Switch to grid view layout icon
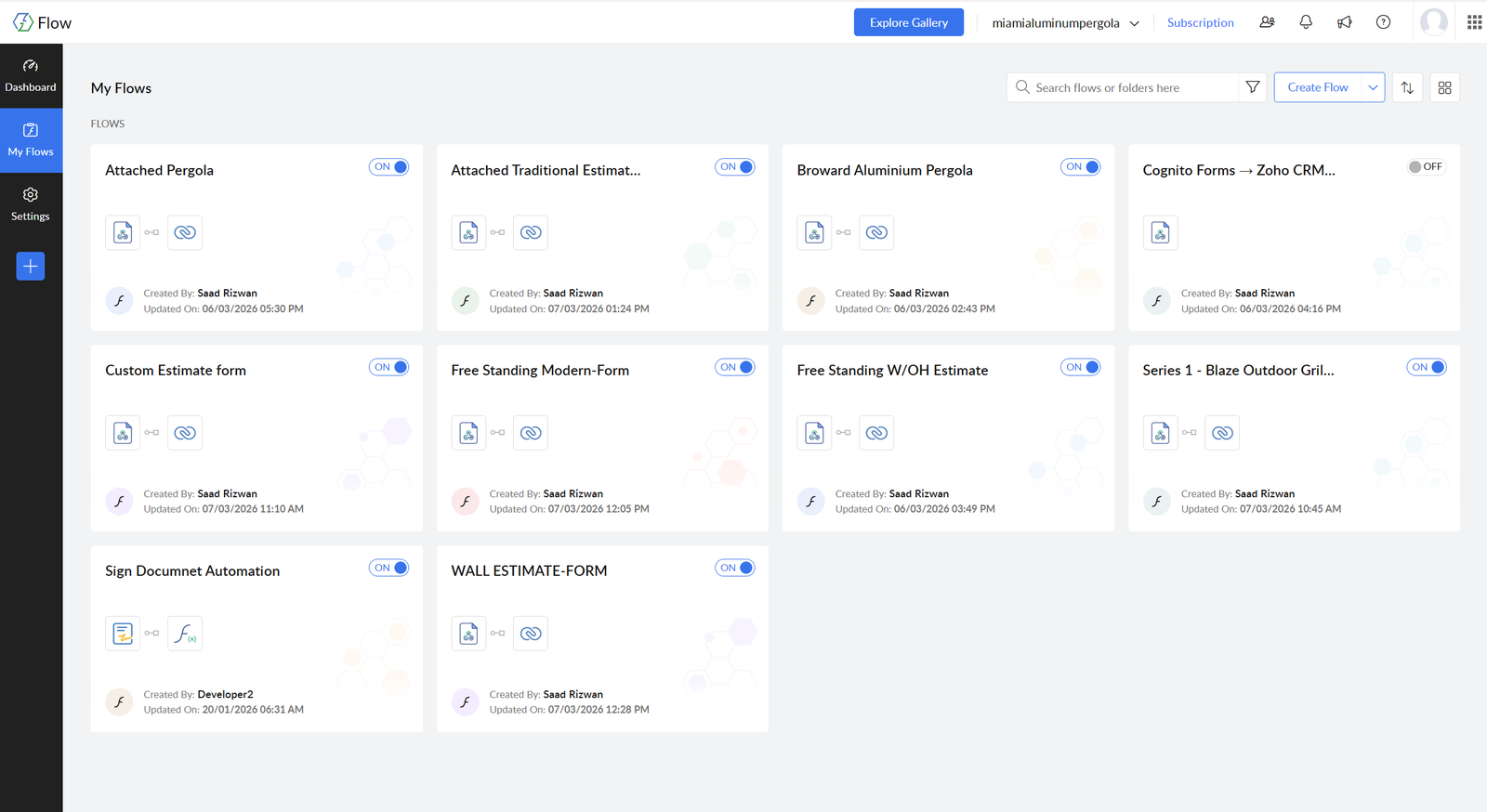The height and width of the screenshot is (812, 1487). (x=1444, y=87)
